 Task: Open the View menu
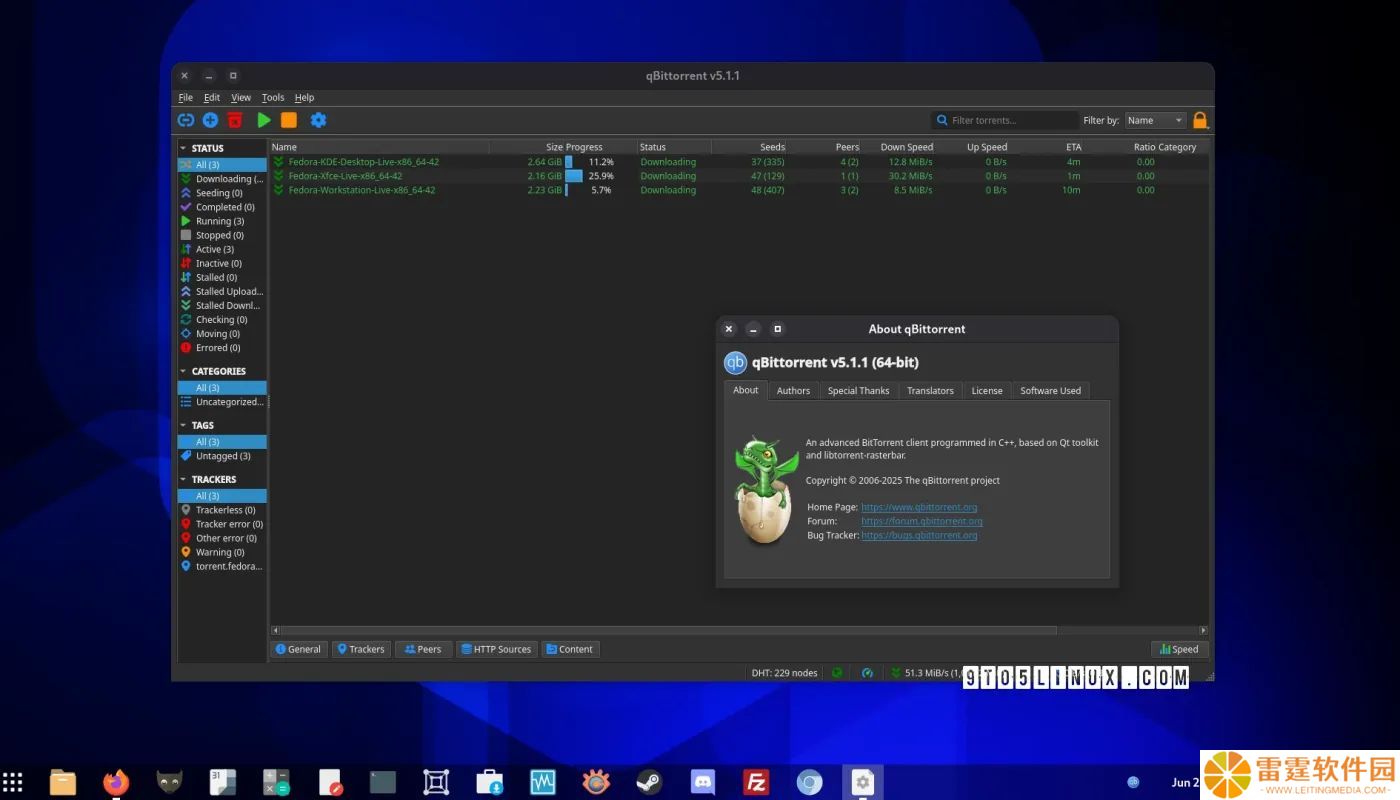click(x=241, y=98)
